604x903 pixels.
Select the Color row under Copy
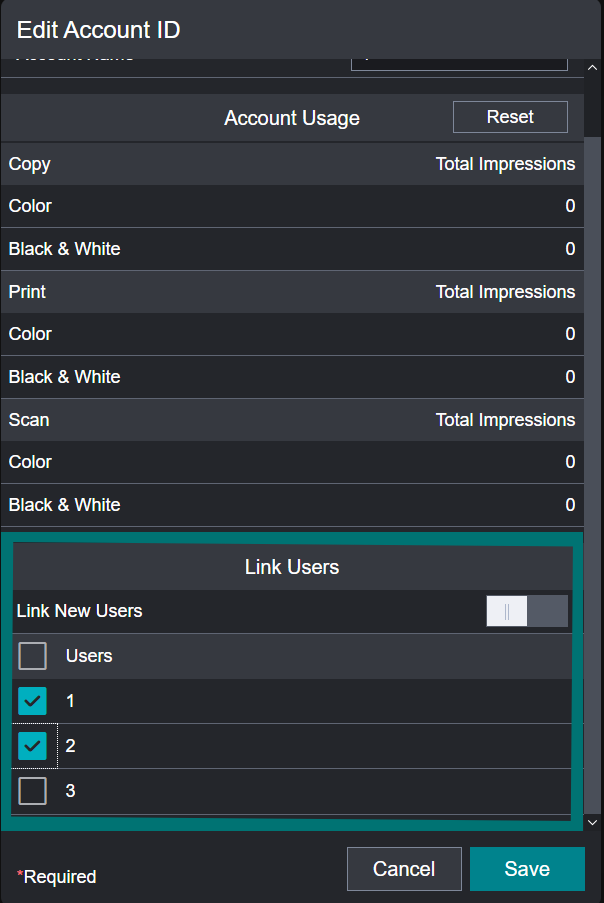point(292,206)
